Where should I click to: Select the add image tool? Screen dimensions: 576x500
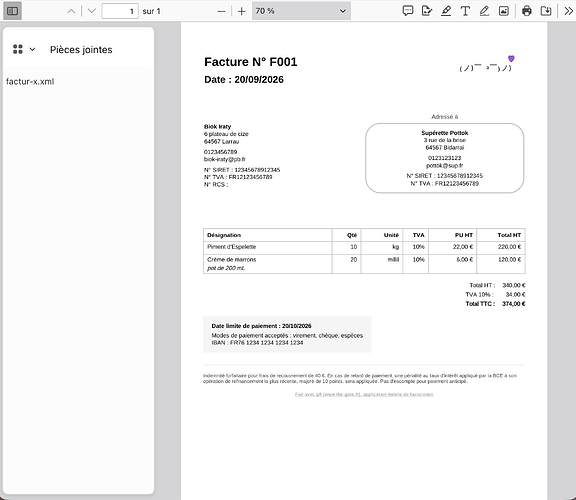coord(504,11)
